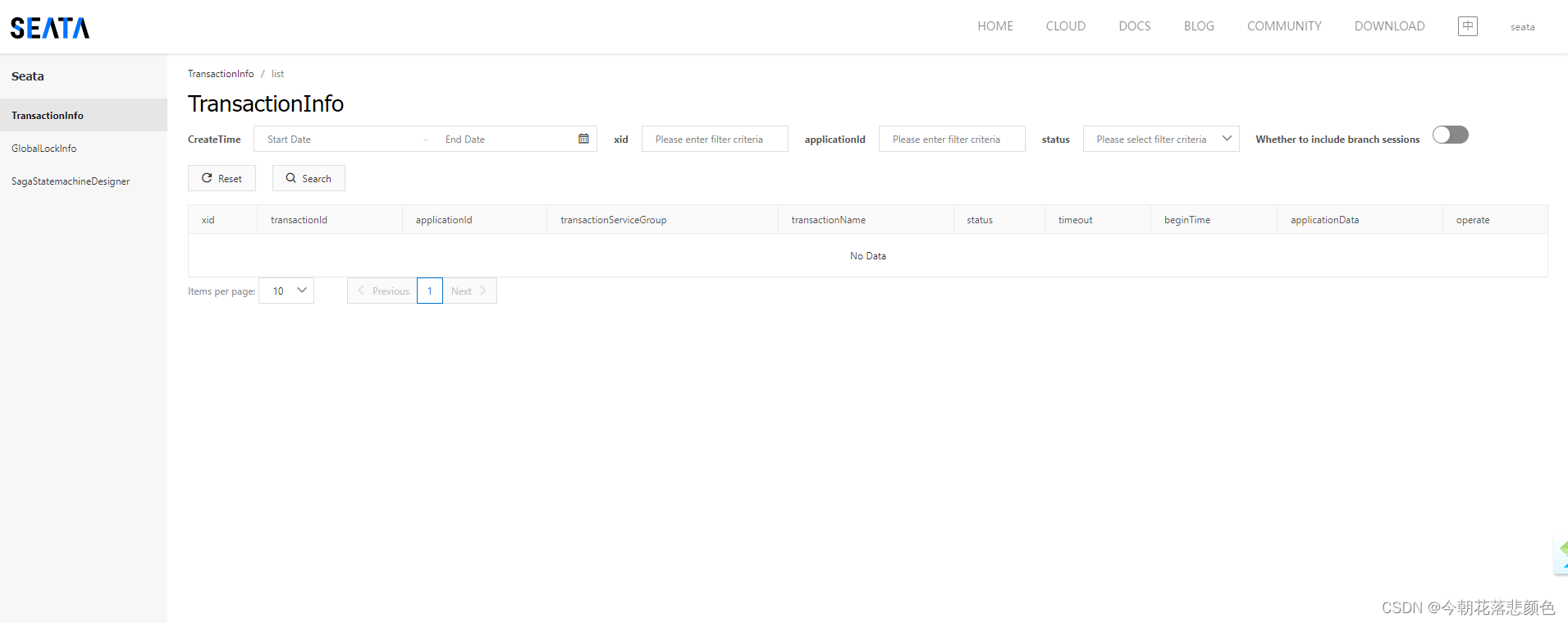Select page 1 in pagination
Image resolution: width=1568 pixels, height=623 pixels.
430,291
